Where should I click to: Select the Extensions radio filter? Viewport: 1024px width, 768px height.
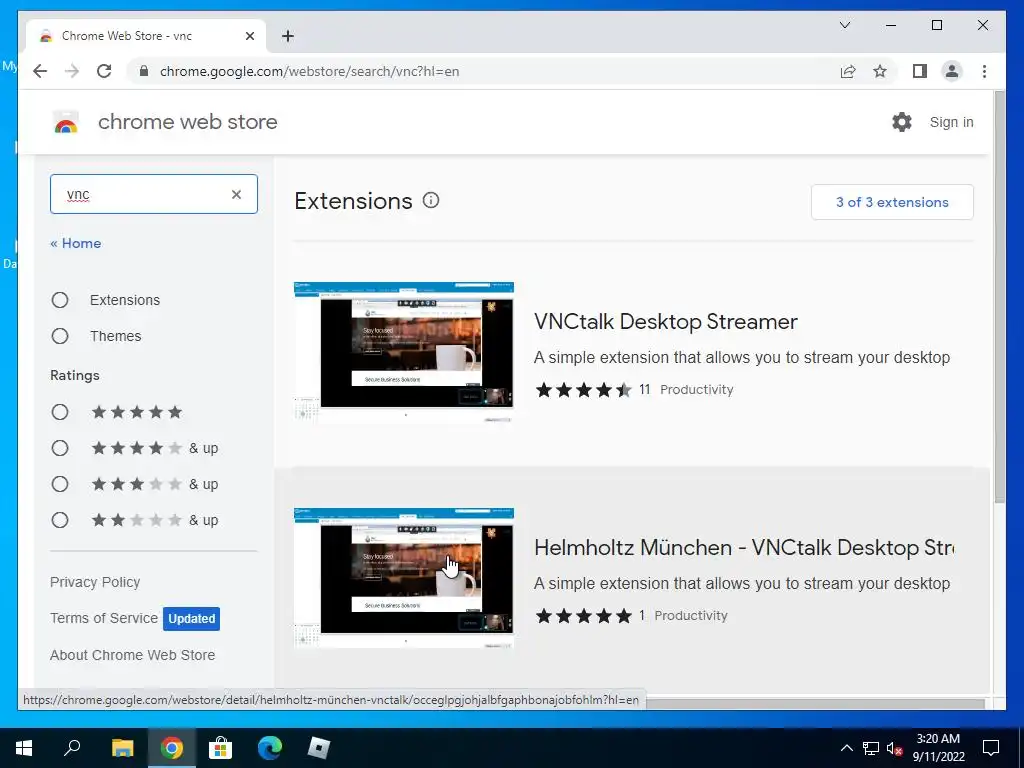tap(60, 300)
